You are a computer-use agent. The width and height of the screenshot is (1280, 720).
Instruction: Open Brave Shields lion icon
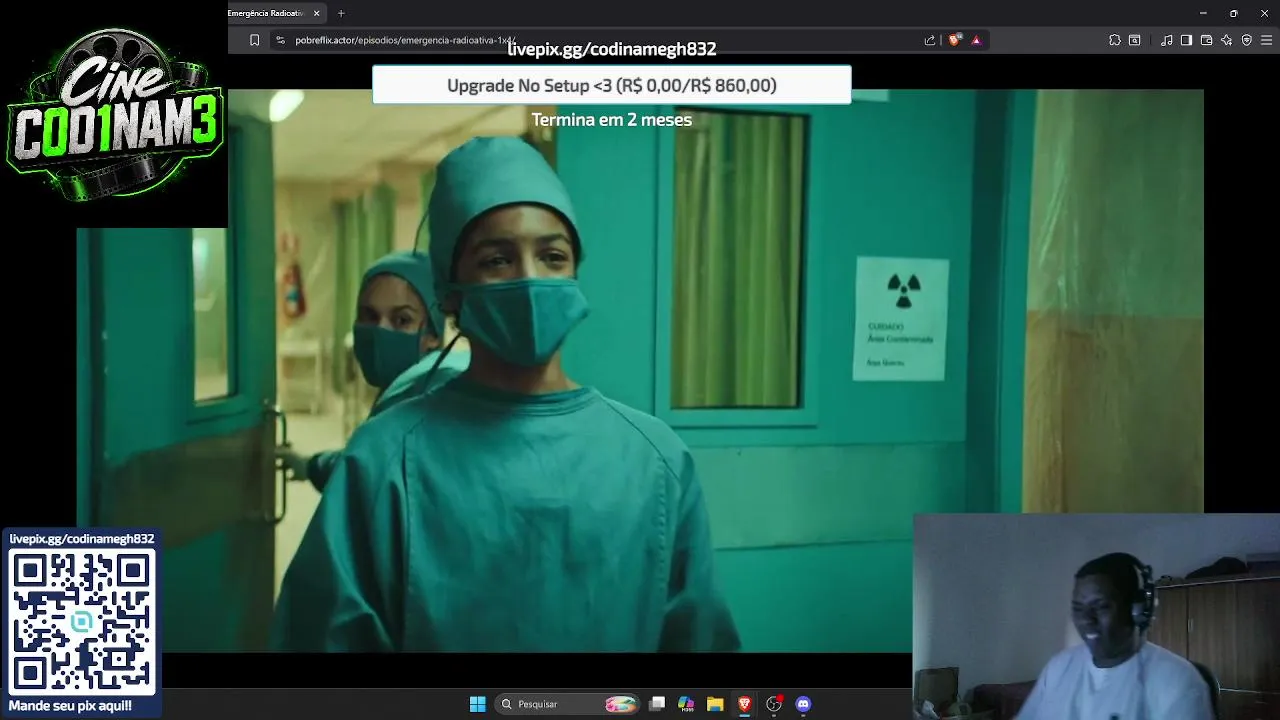[955, 40]
